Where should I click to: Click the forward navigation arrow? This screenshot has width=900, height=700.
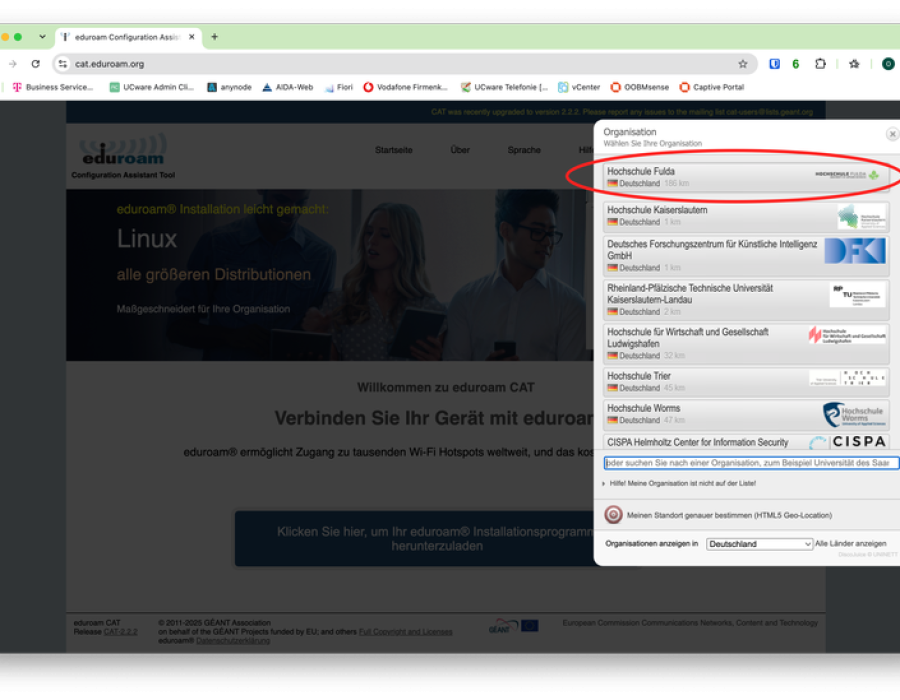[13, 64]
